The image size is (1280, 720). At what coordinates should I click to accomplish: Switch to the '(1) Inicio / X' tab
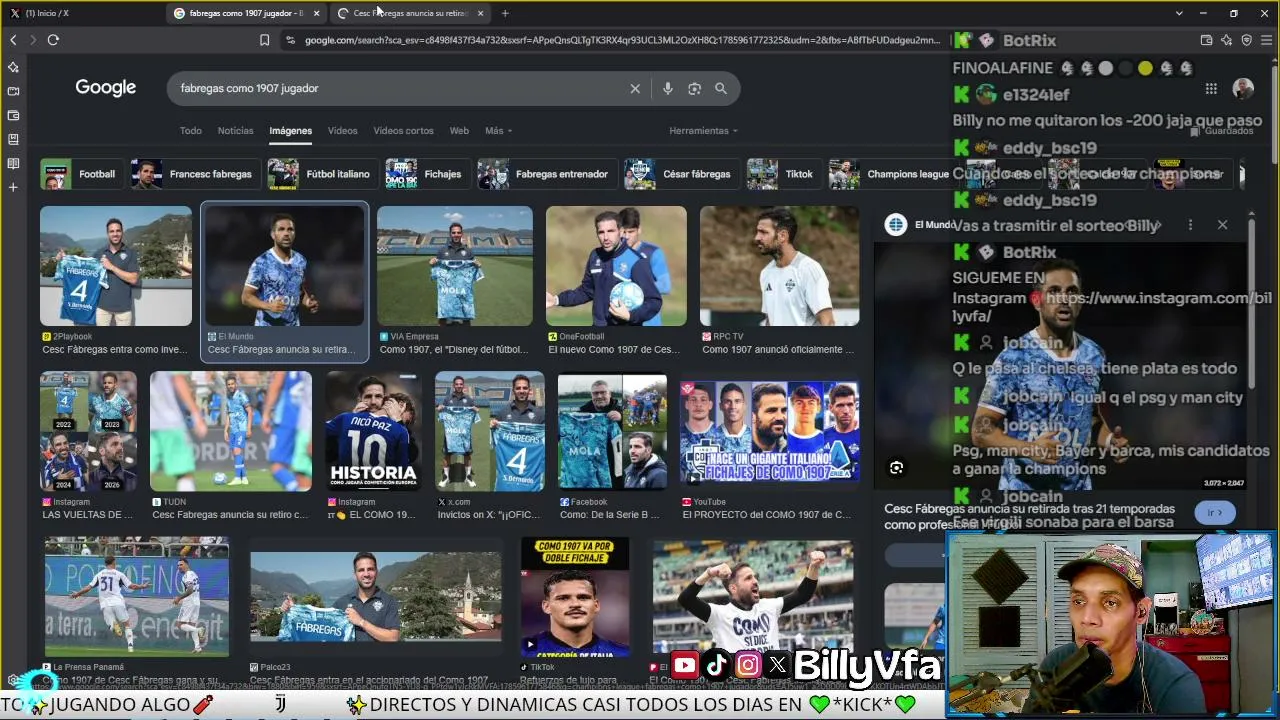point(82,13)
